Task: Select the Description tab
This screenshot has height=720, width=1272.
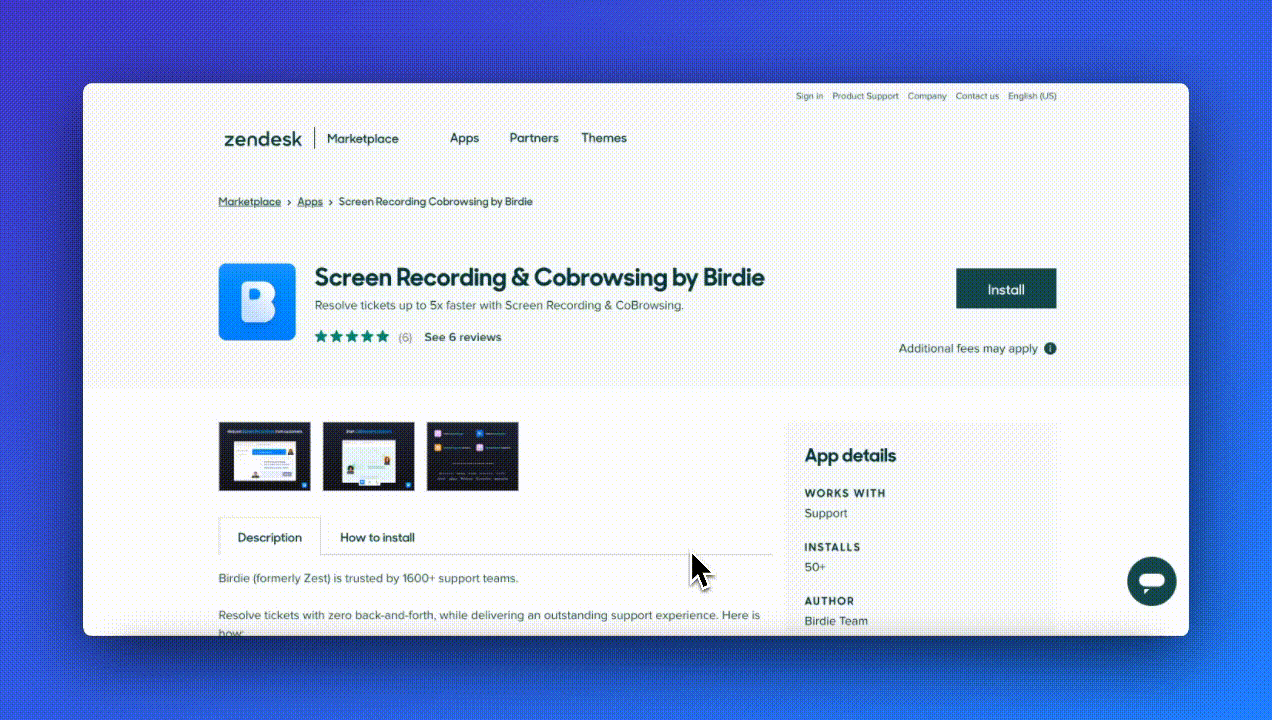Action: pos(269,537)
